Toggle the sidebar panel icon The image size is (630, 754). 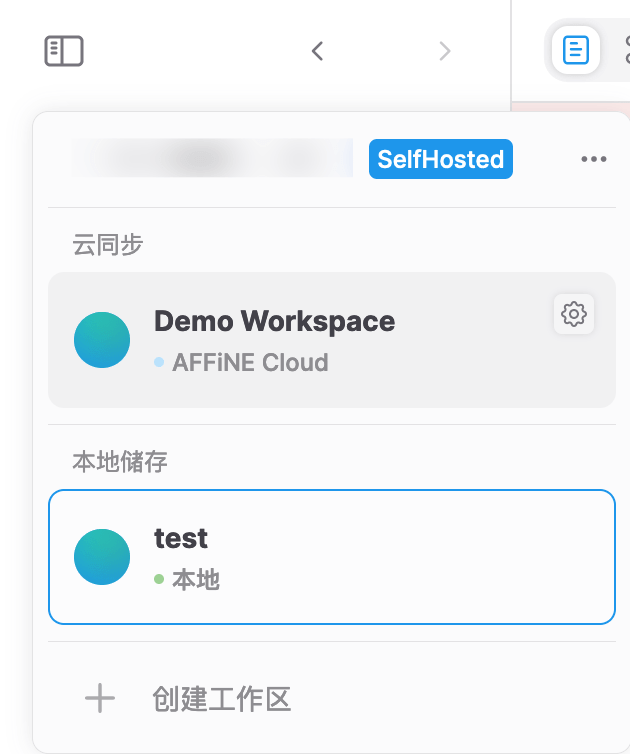[64, 51]
